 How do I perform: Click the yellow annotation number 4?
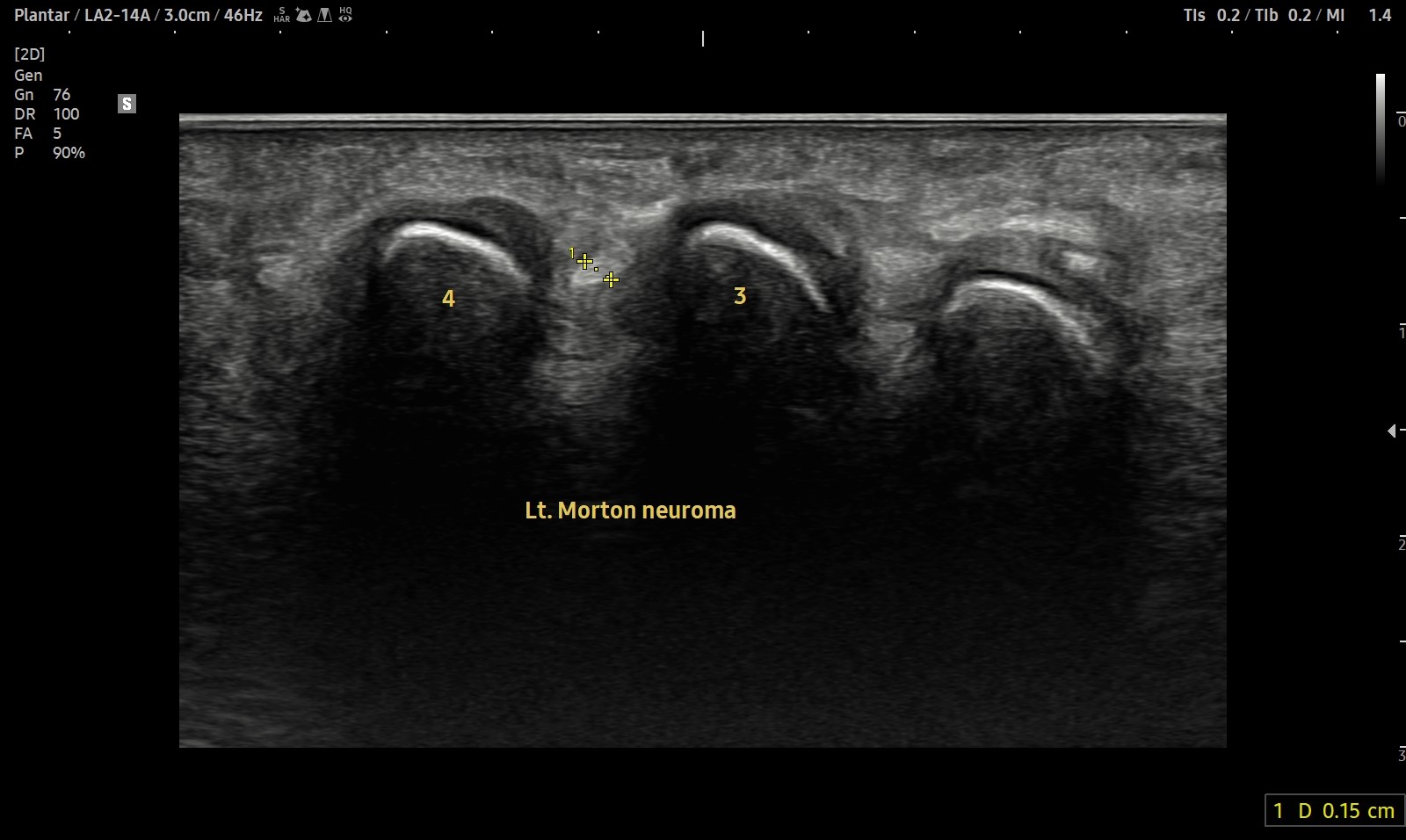point(448,299)
